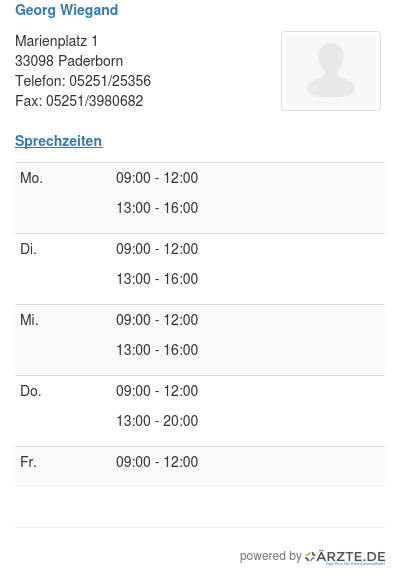
Task: Click the ÄRZTE.DE logo
Action: click(345, 557)
